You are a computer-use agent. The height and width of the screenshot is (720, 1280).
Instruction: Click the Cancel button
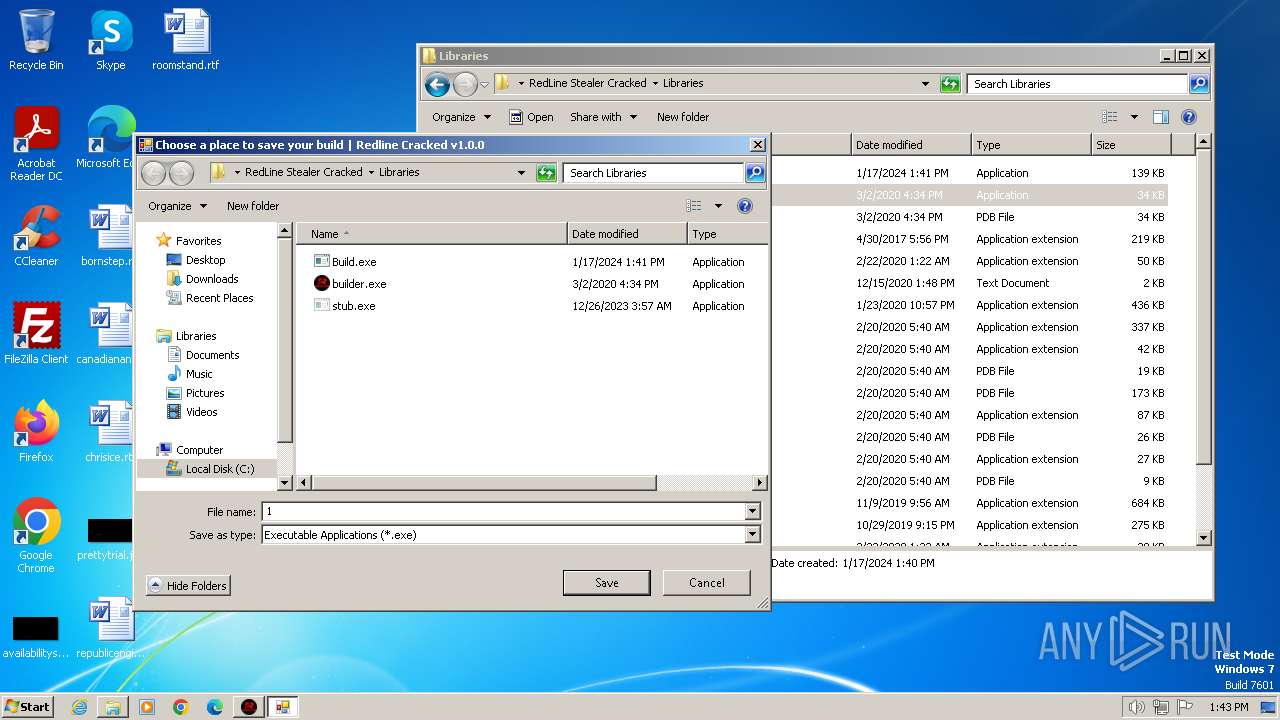(x=707, y=583)
